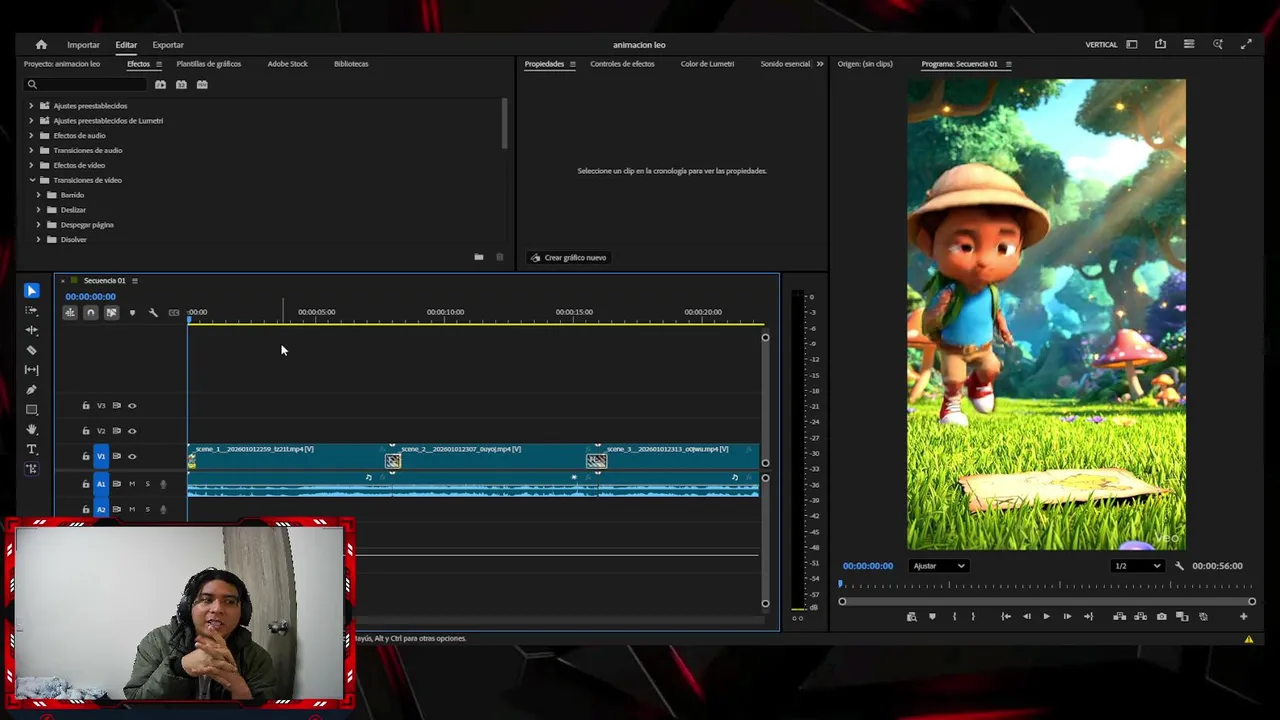Expand Ajustes preestablecidos de Lumetri folder
Viewport: 1280px width, 720px height.
[31, 121]
